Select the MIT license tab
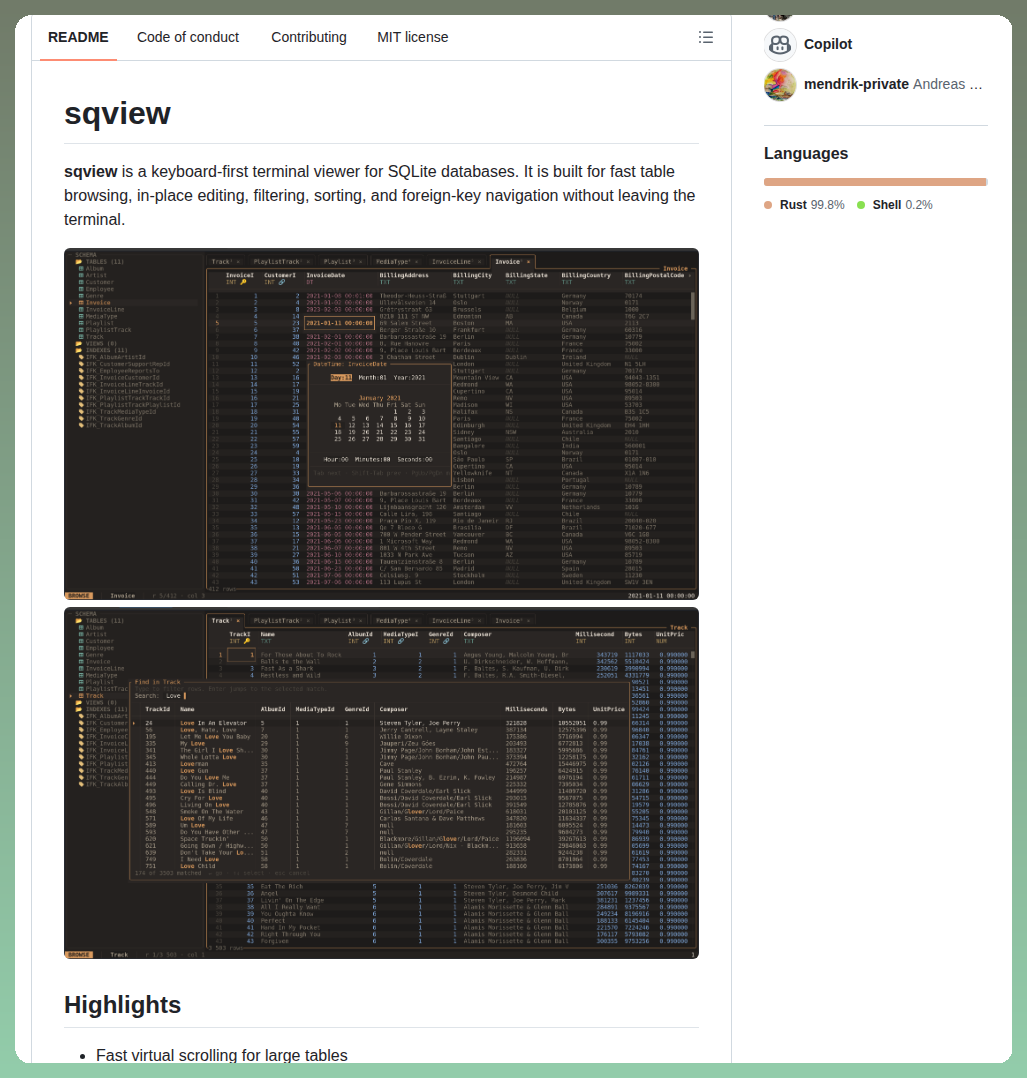The height and width of the screenshot is (1078, 1027). click(x=412, y=37)
